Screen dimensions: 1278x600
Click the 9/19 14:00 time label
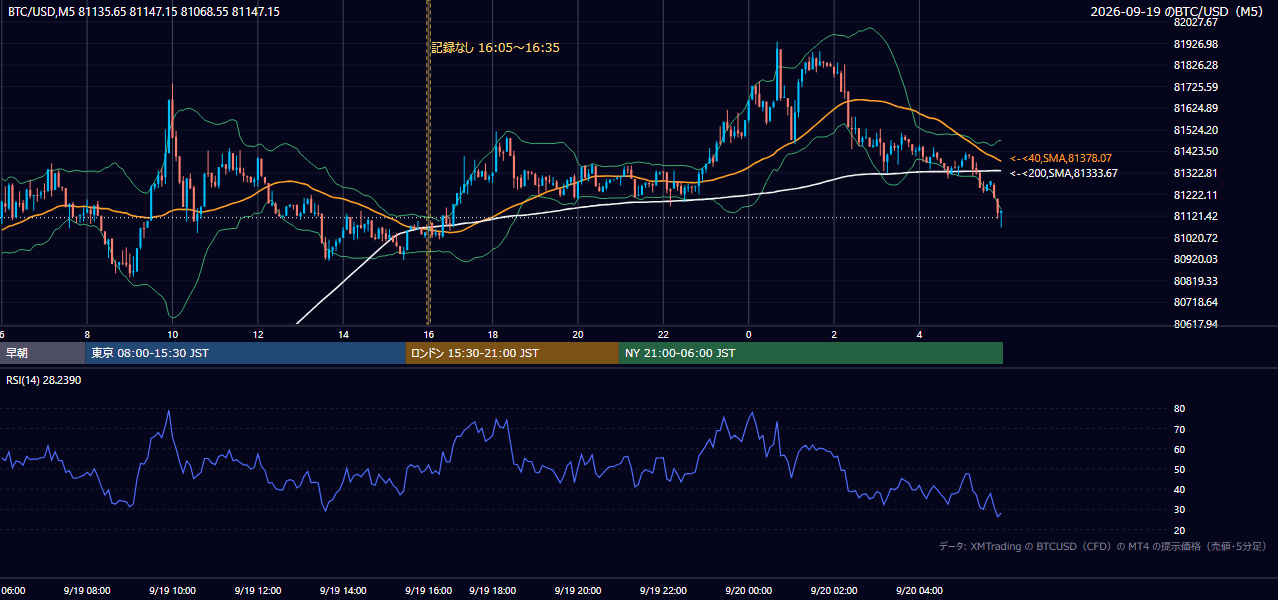pos(344,591)
